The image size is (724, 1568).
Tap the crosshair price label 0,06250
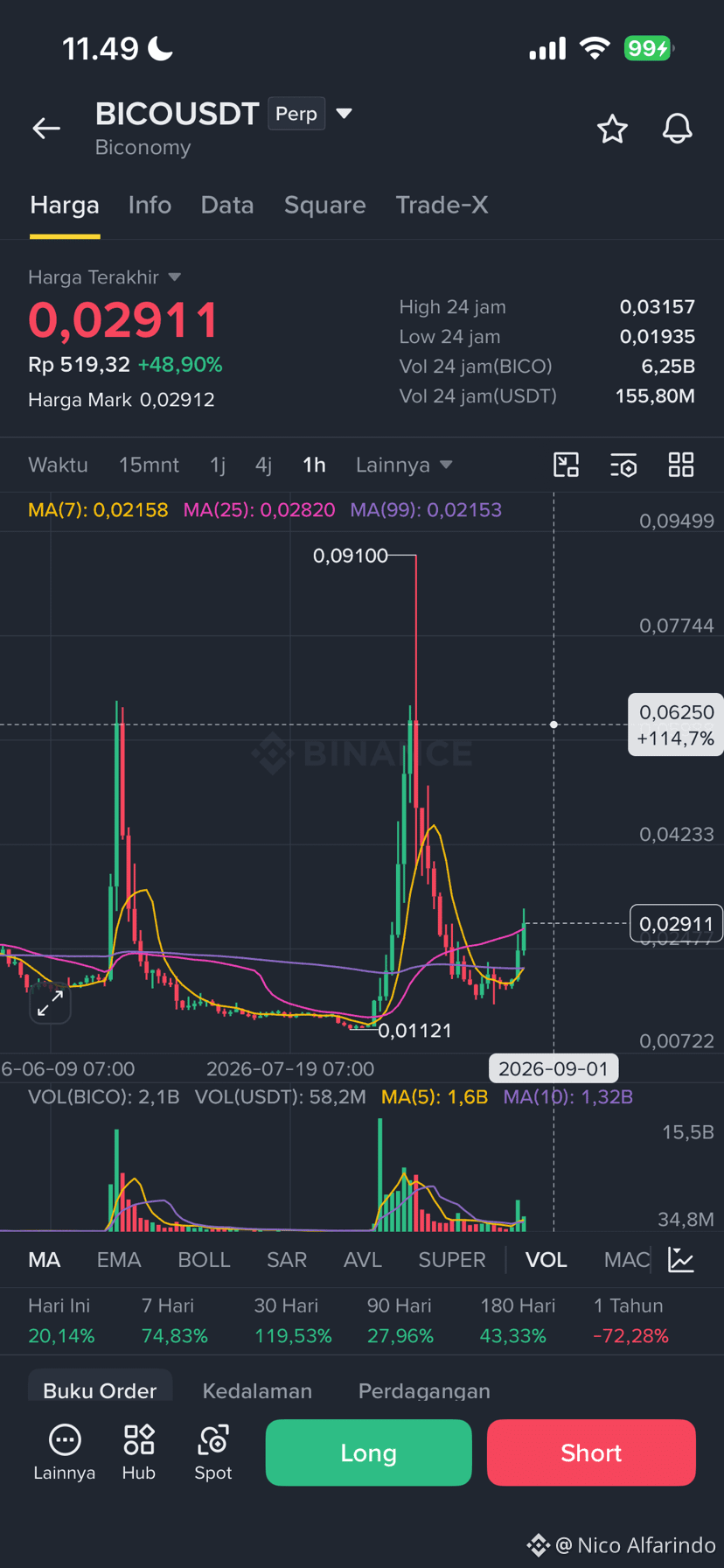(676, 724)
